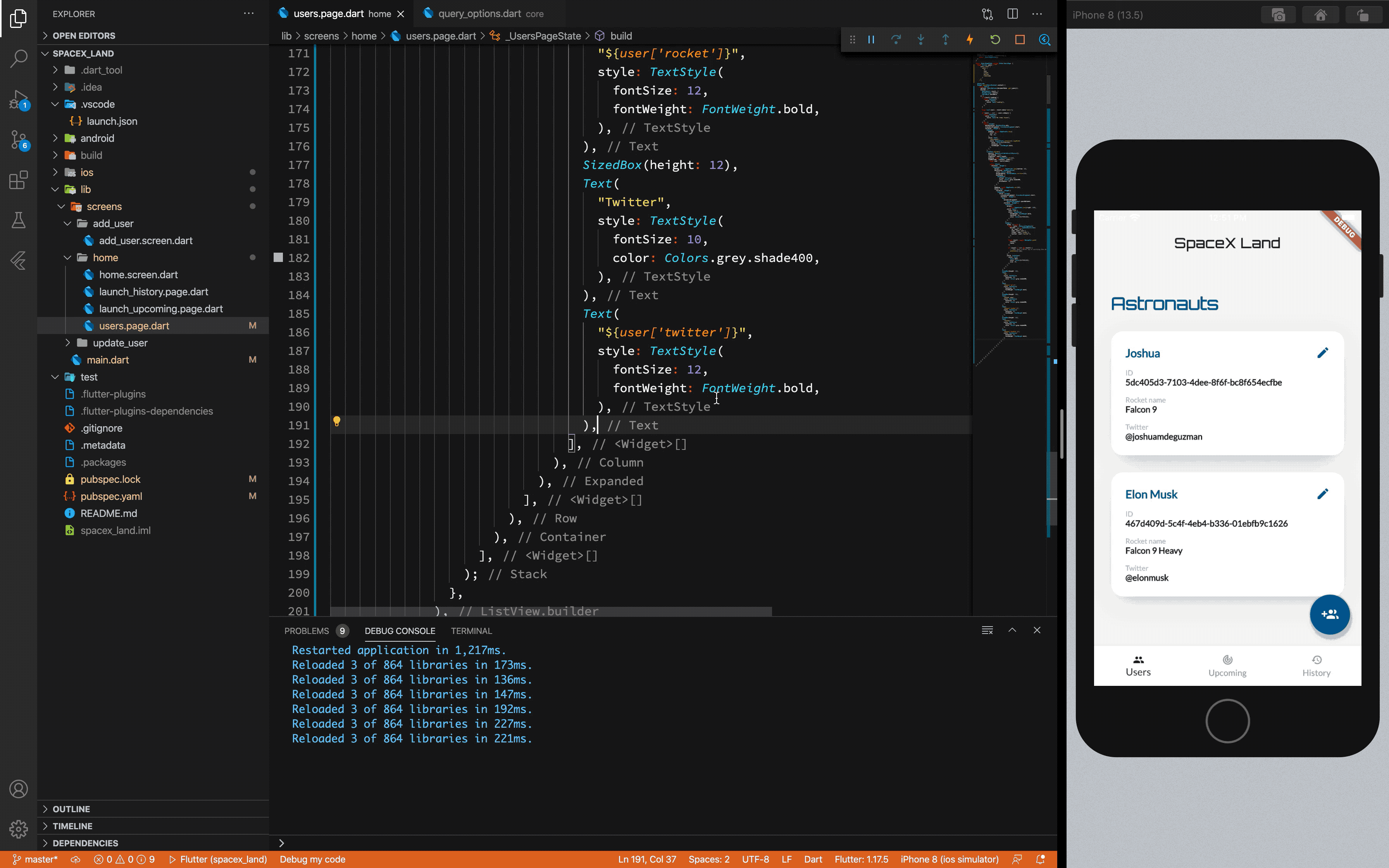Open the Extensions view
This screenshot has width=1389, height=868.
pyautogui.click(x=18, y=180)
